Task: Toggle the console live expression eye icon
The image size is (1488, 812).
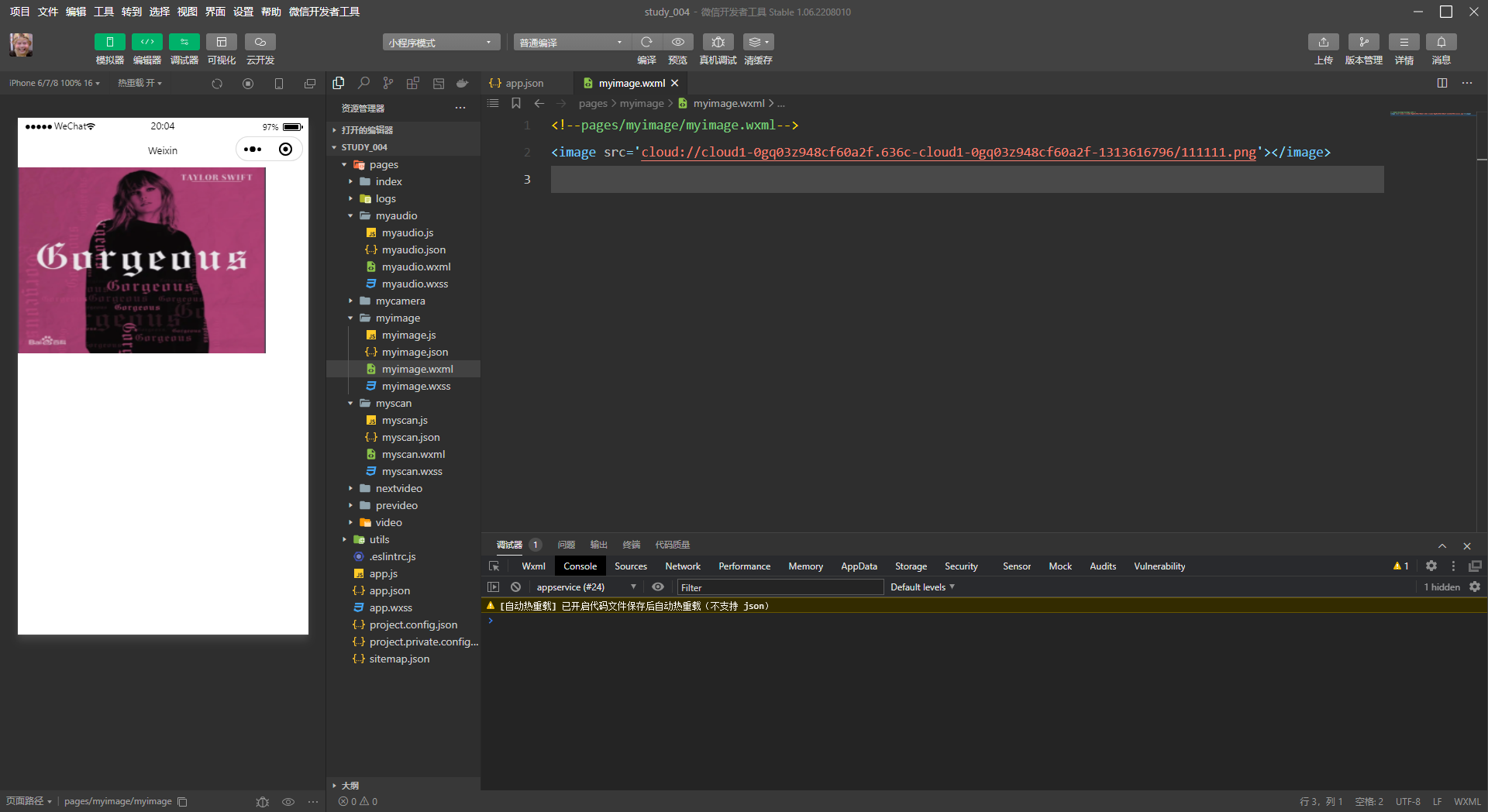Action: coord(658,587)
